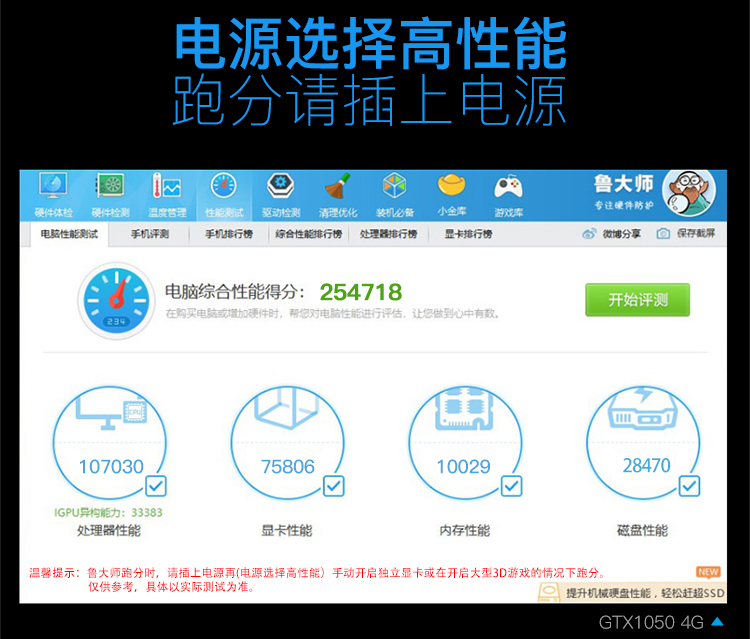The image size is (750, 639).
Task: Click the 磁盘性能 label
Action: (642, 530)
